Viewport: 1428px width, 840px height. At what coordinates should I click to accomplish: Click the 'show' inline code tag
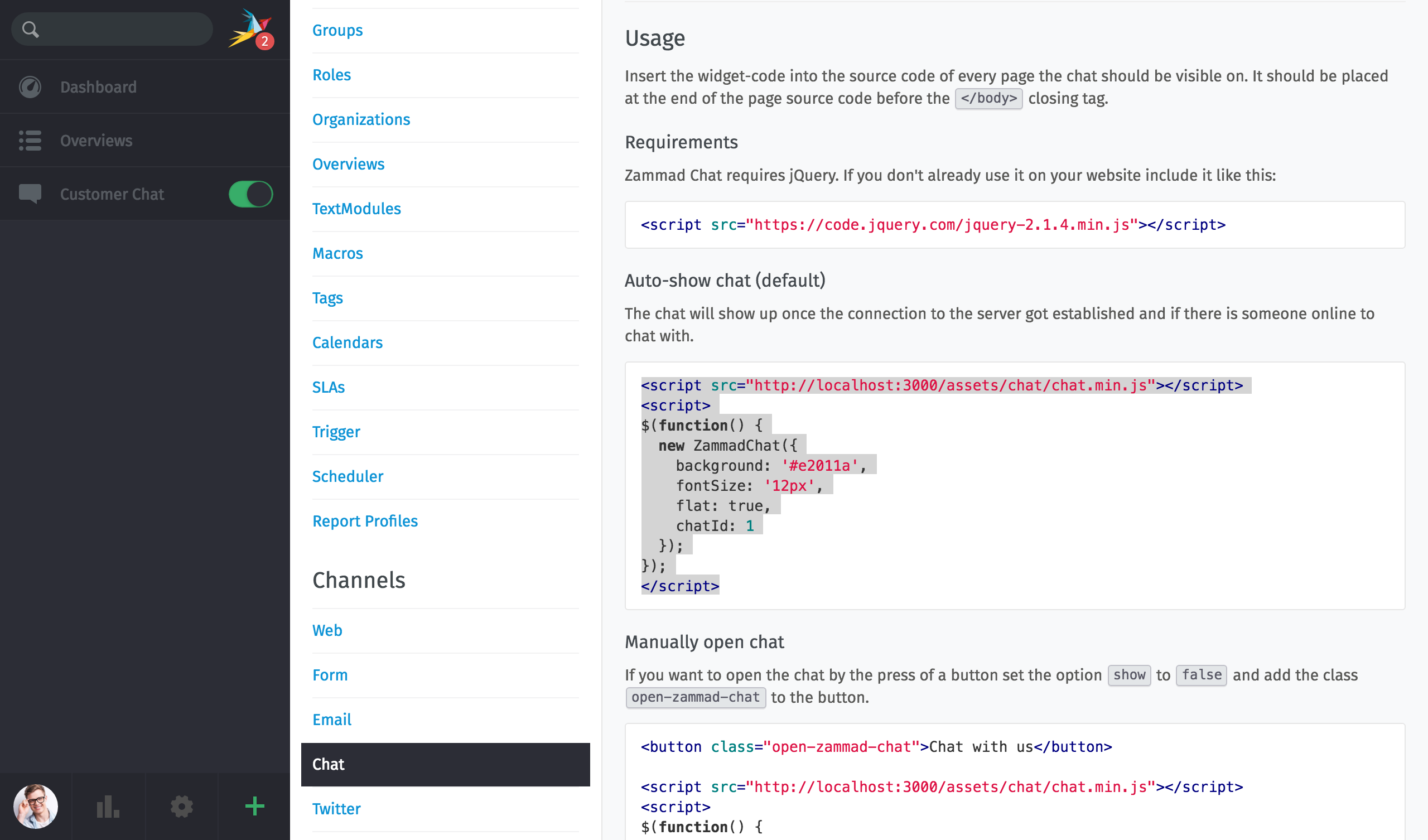pyautogui.click(x=1130, y=675)
